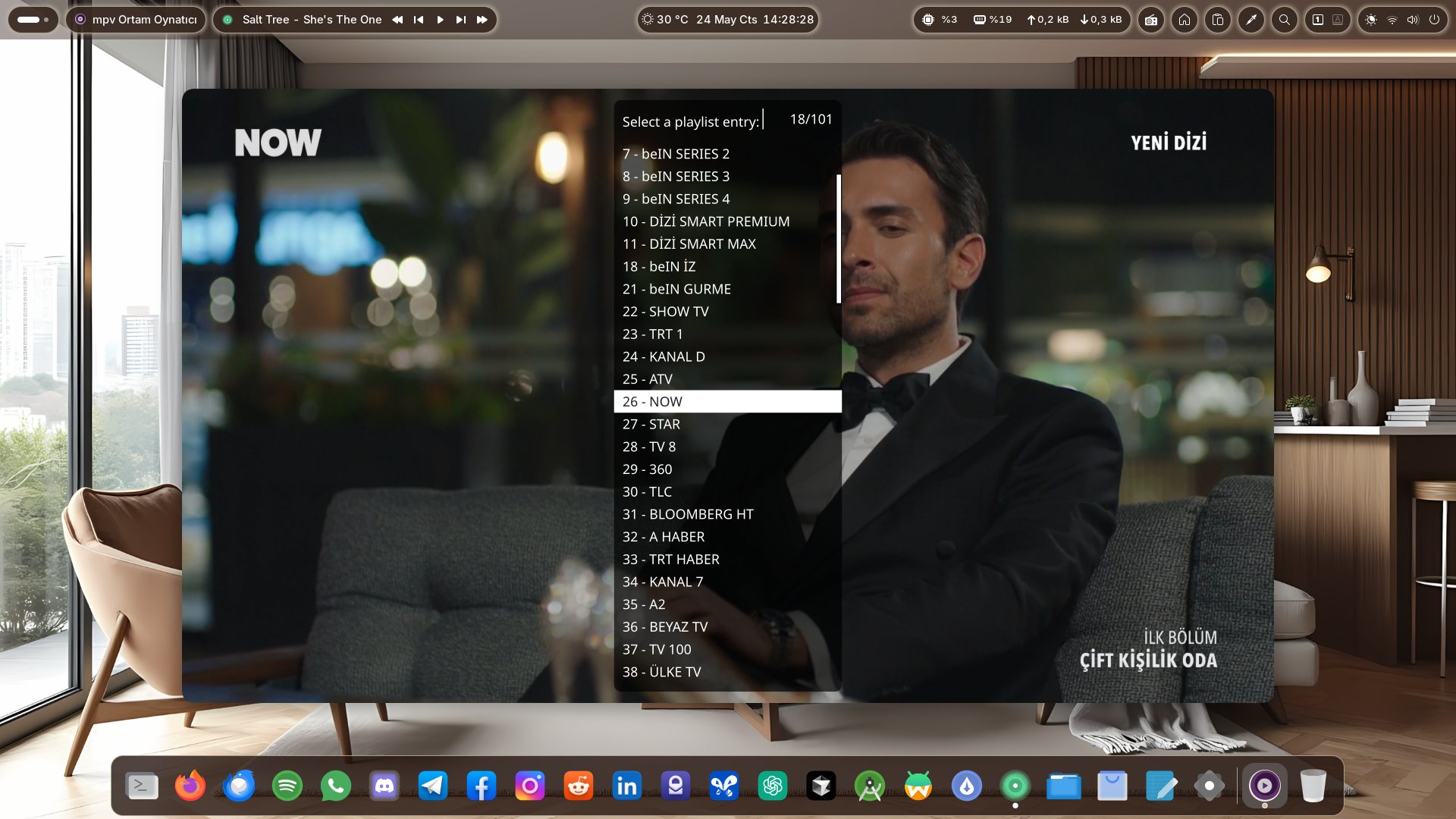Open Instagram from the dock
This screenshot has height=819, width=1456.
pyautogui.click(x=530, y=786)
